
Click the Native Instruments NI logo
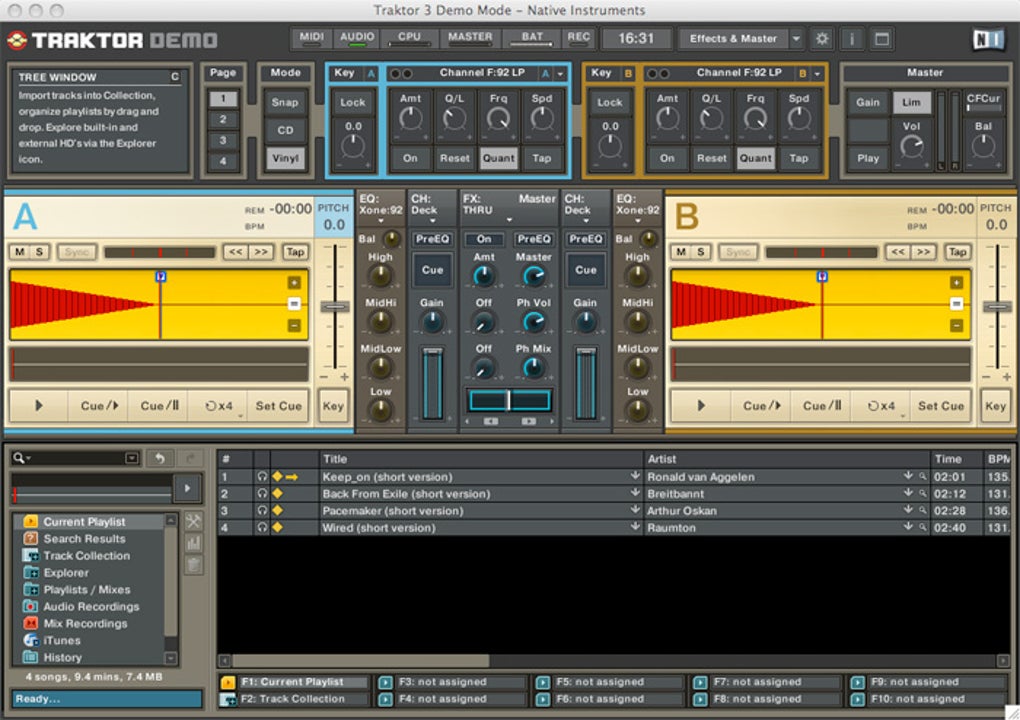(x=987, y=39)
